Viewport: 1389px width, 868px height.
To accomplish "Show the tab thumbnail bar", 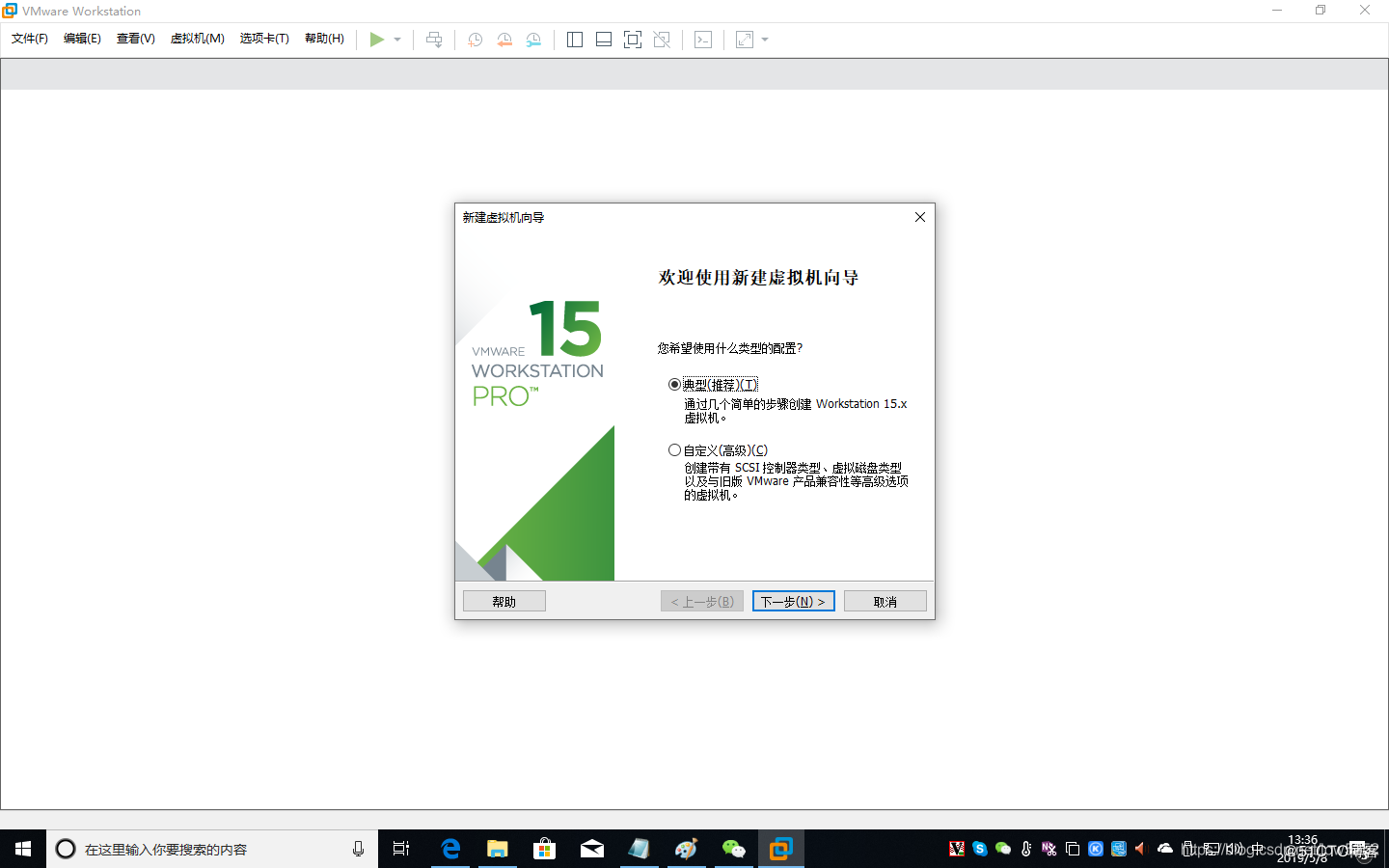I will pos(603,40).
